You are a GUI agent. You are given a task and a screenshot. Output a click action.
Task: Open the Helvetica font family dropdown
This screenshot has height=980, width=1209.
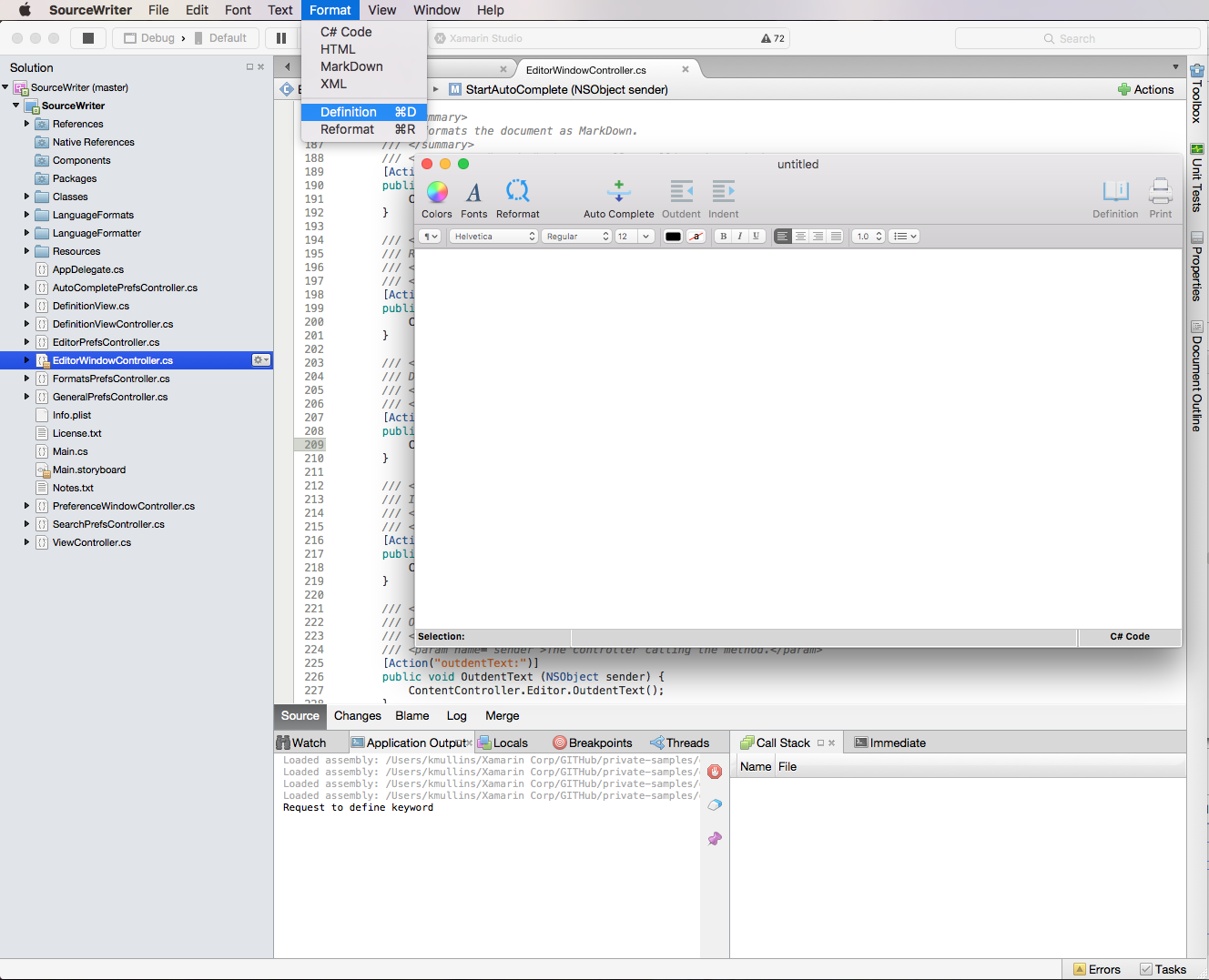pyautogui.click(x=493, y=237)
